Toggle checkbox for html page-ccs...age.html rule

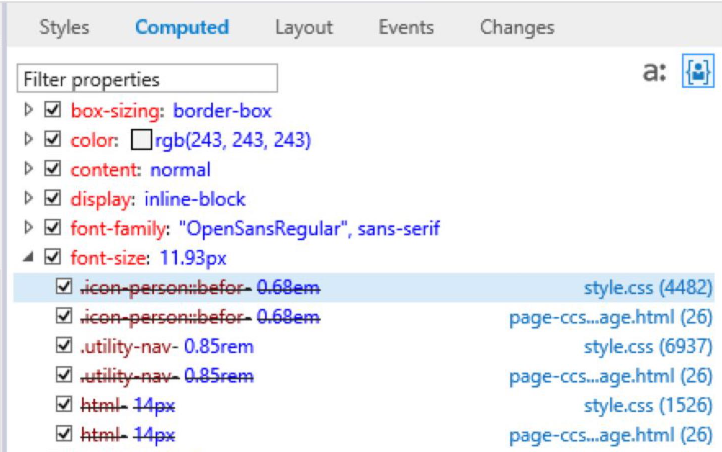click(x=64, y=434)
